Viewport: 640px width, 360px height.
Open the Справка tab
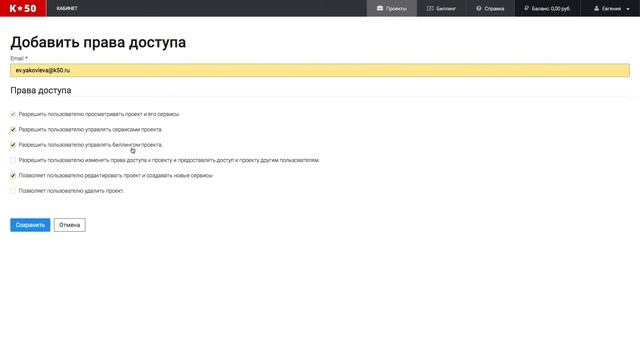(x=490, y=8)
